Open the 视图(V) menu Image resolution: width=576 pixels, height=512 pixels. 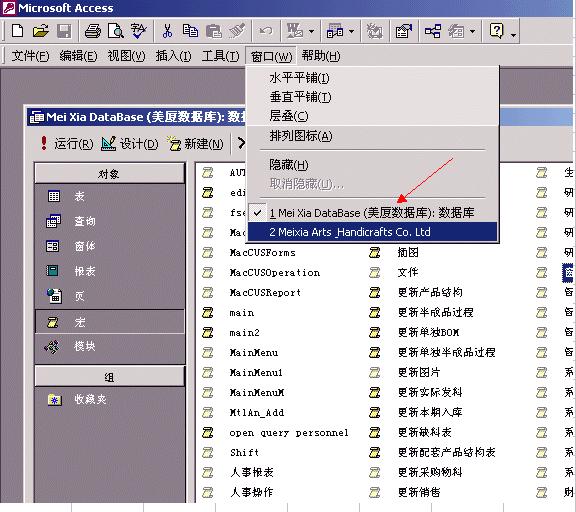[126, 56]
